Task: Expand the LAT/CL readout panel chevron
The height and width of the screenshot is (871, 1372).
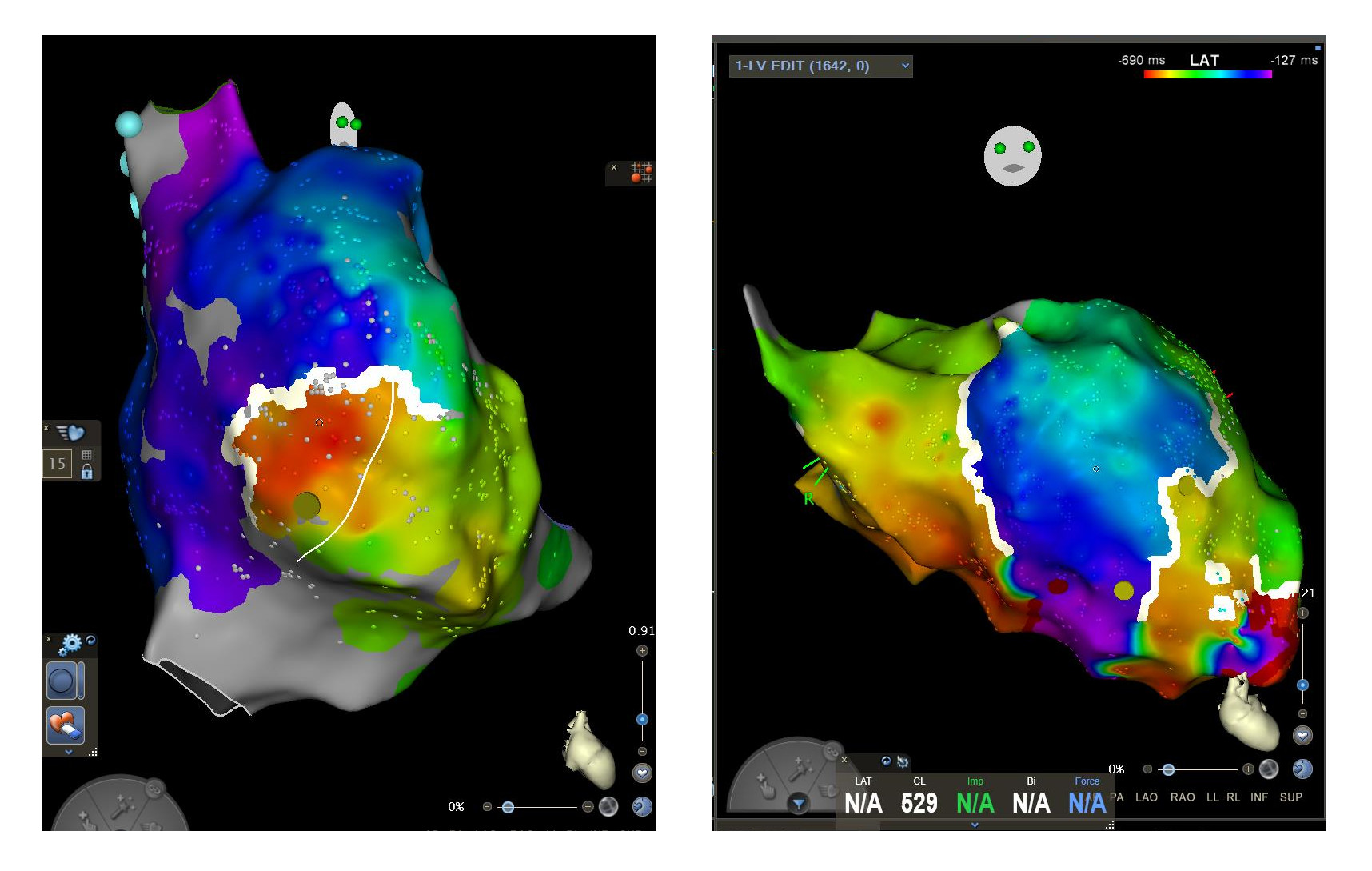Action: (x=975, y=825)
